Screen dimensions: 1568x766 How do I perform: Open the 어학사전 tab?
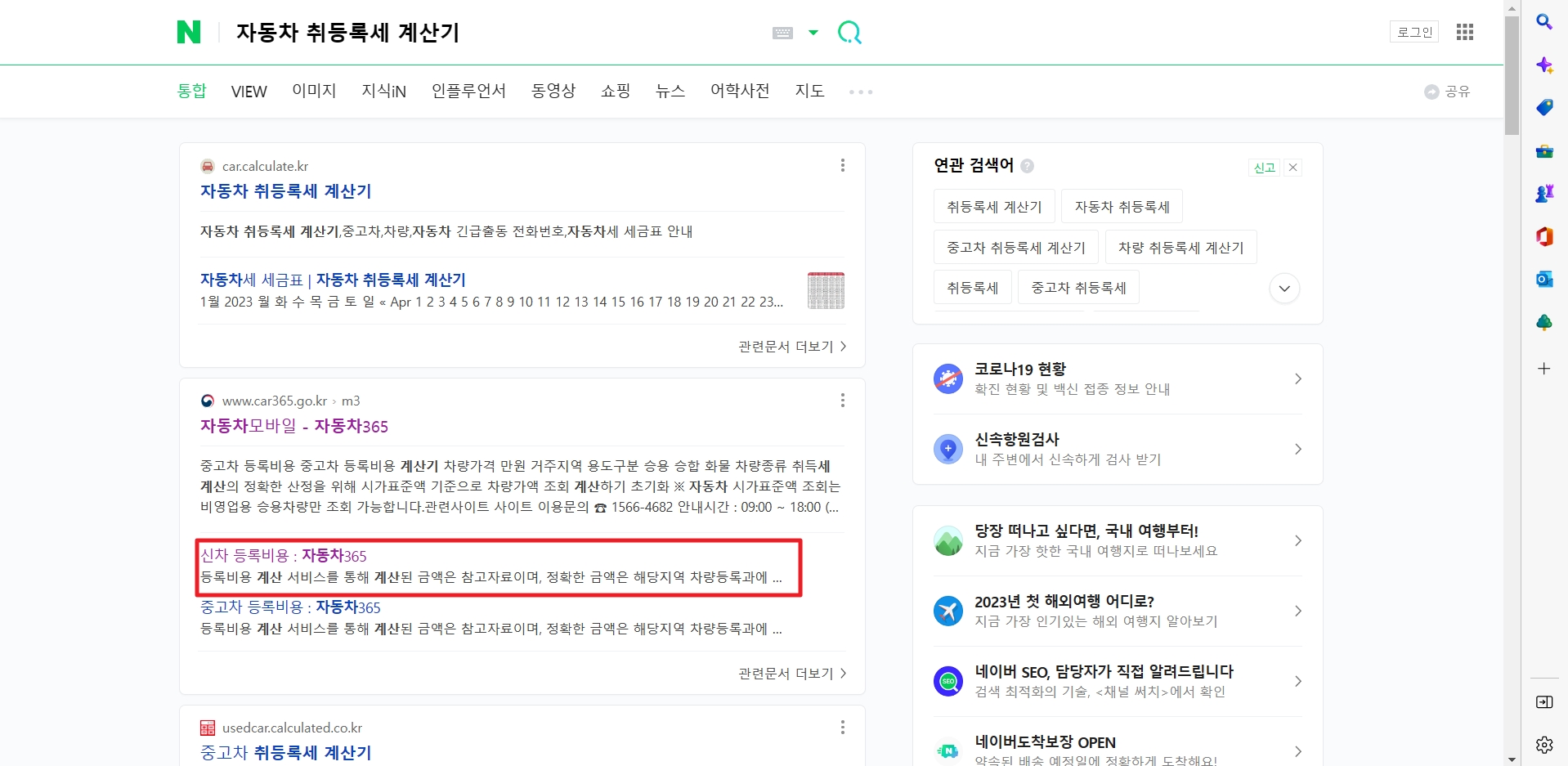pyautogui.click(x=740, y=91)
